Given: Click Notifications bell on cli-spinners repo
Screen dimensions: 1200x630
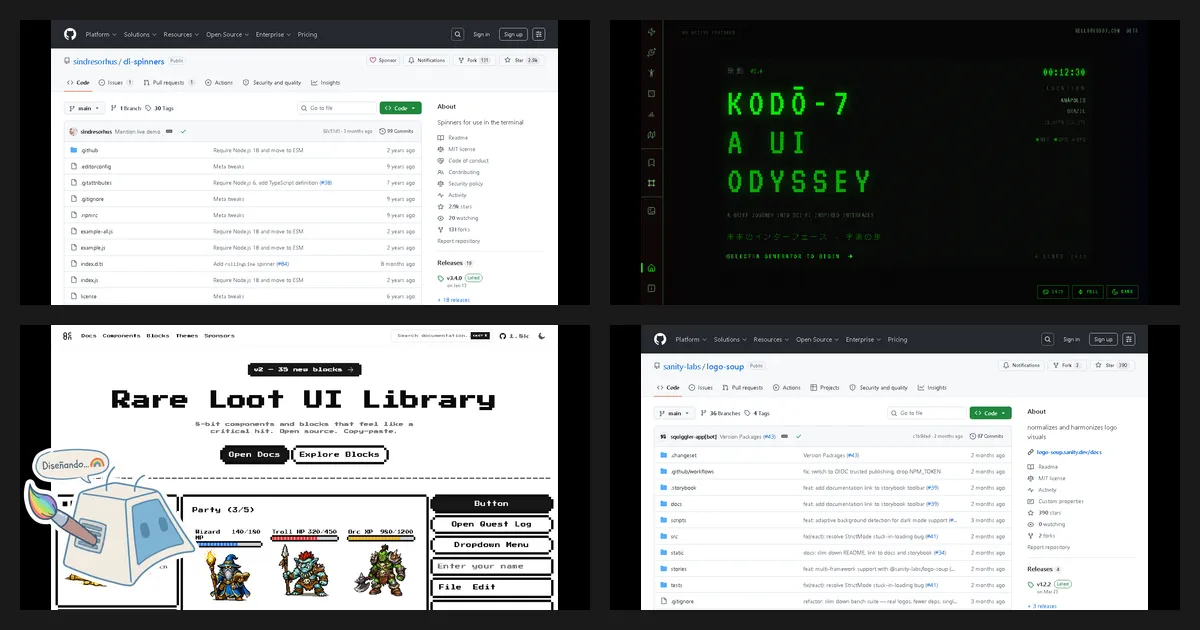Looking at the screenshot, I should [428, 60].
